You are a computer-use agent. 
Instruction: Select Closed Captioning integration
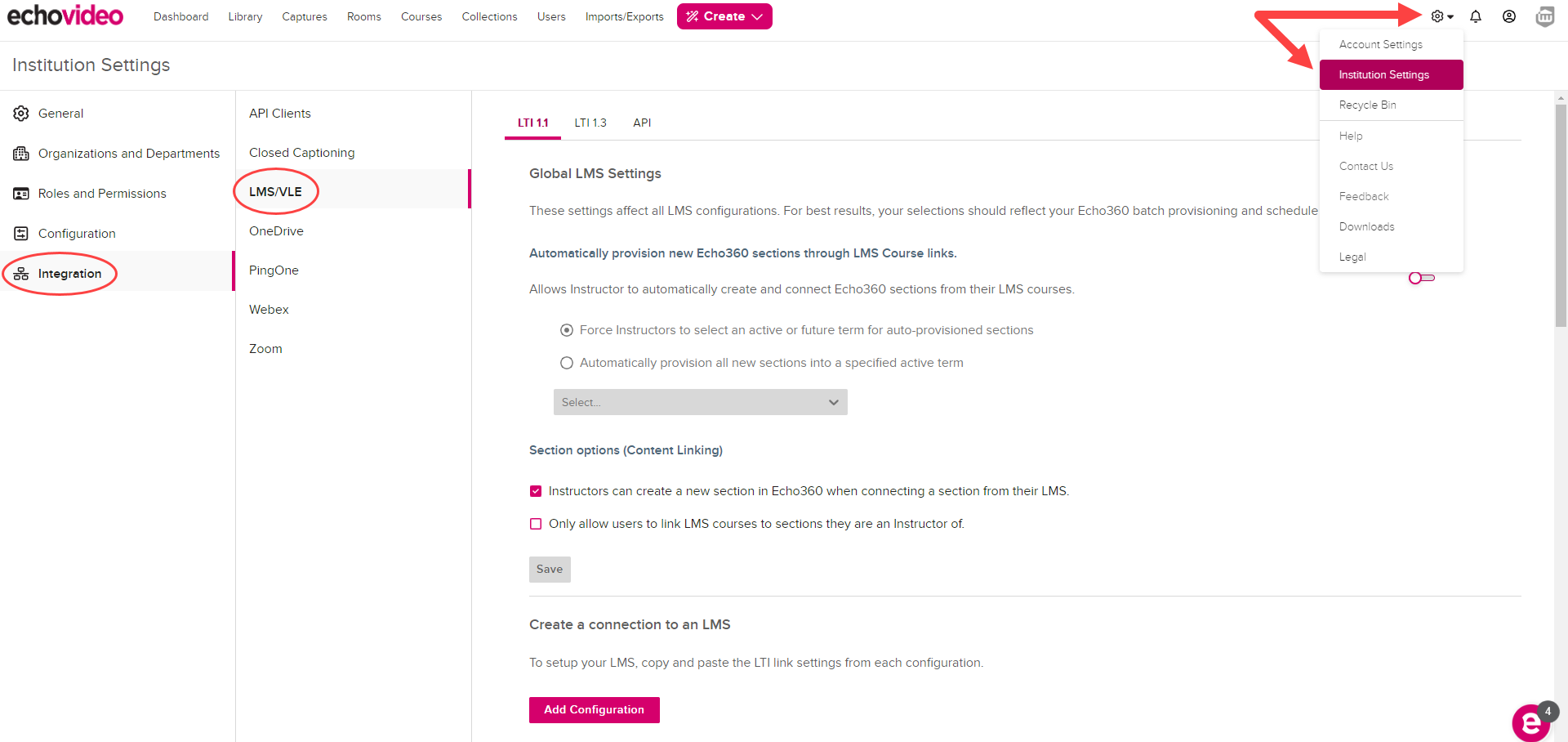(x=354, y=153)
